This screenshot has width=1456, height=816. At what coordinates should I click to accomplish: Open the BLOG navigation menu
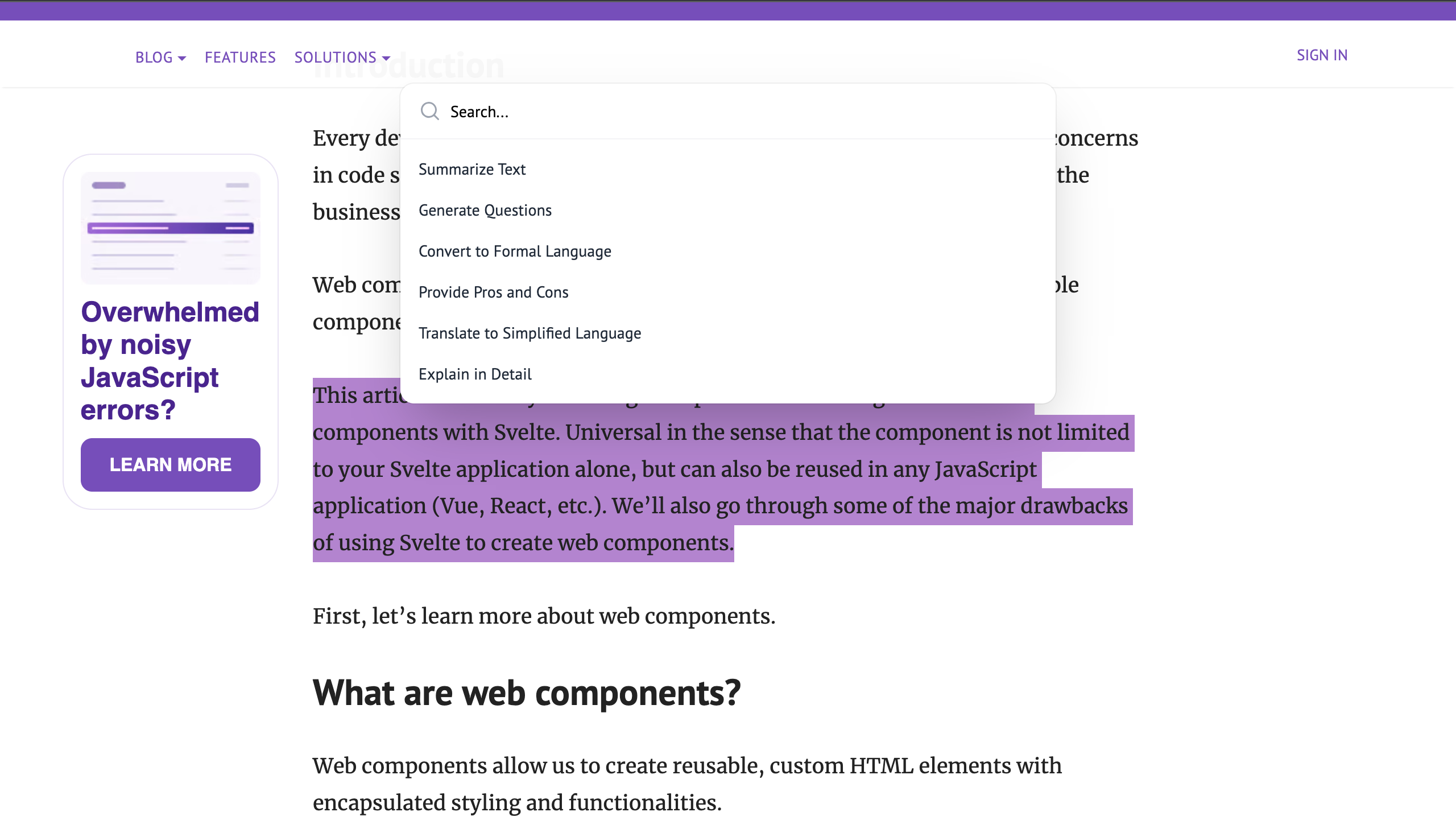point(154,57)
